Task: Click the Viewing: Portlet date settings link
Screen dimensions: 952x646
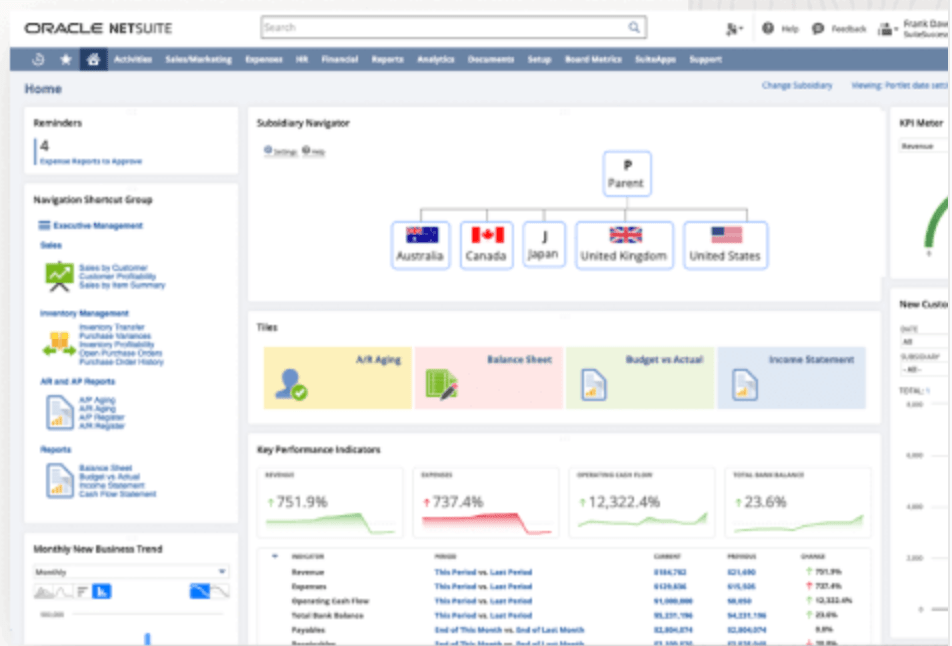Action: [900, 86]
